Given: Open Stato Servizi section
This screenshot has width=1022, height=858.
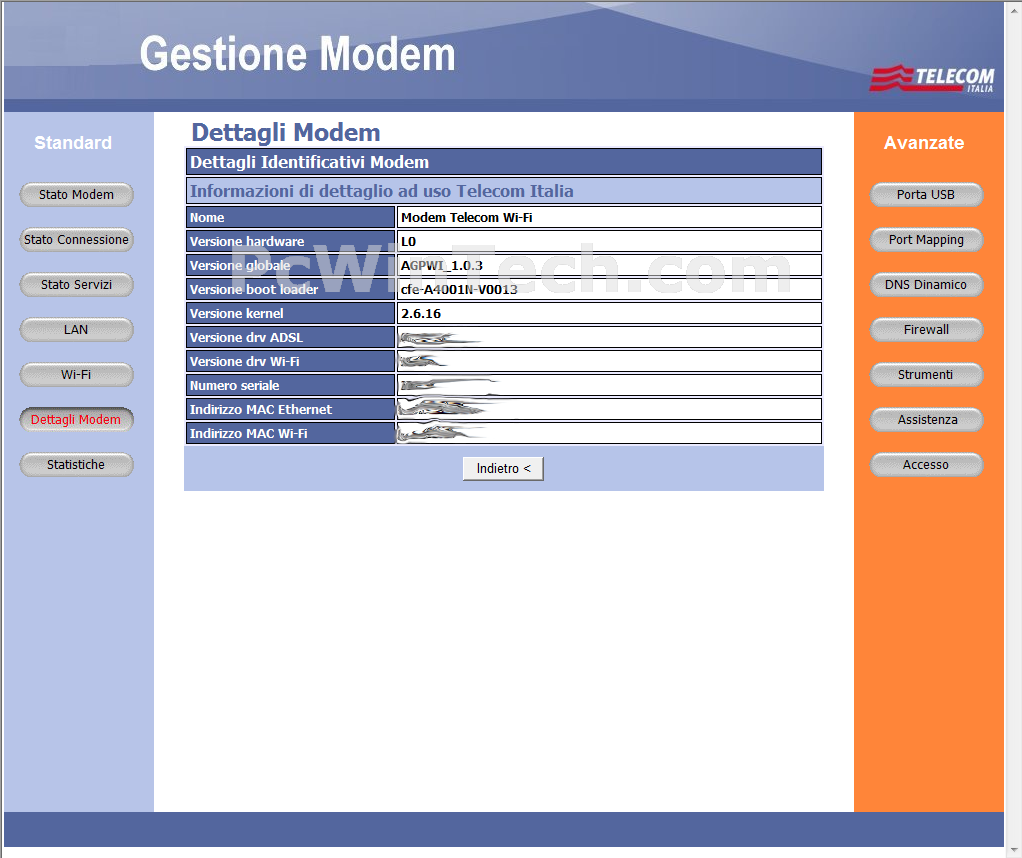Looking at the screenshot, I should coord(76,284).
